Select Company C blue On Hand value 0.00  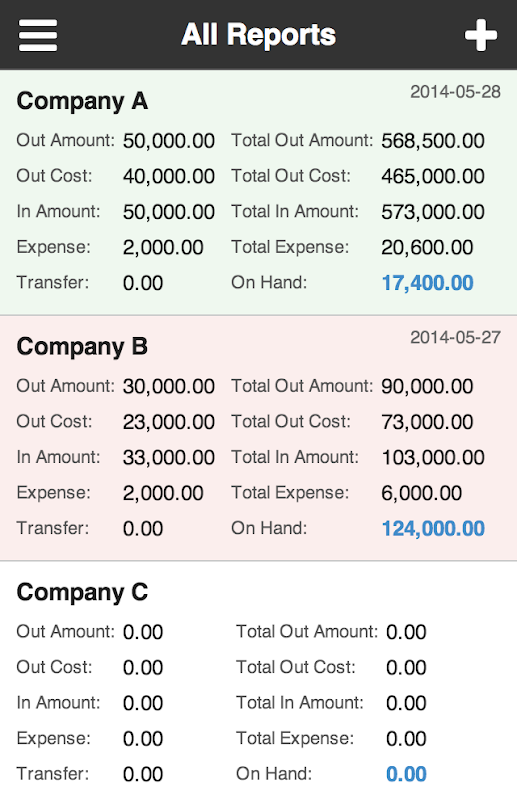click(406, 773)
